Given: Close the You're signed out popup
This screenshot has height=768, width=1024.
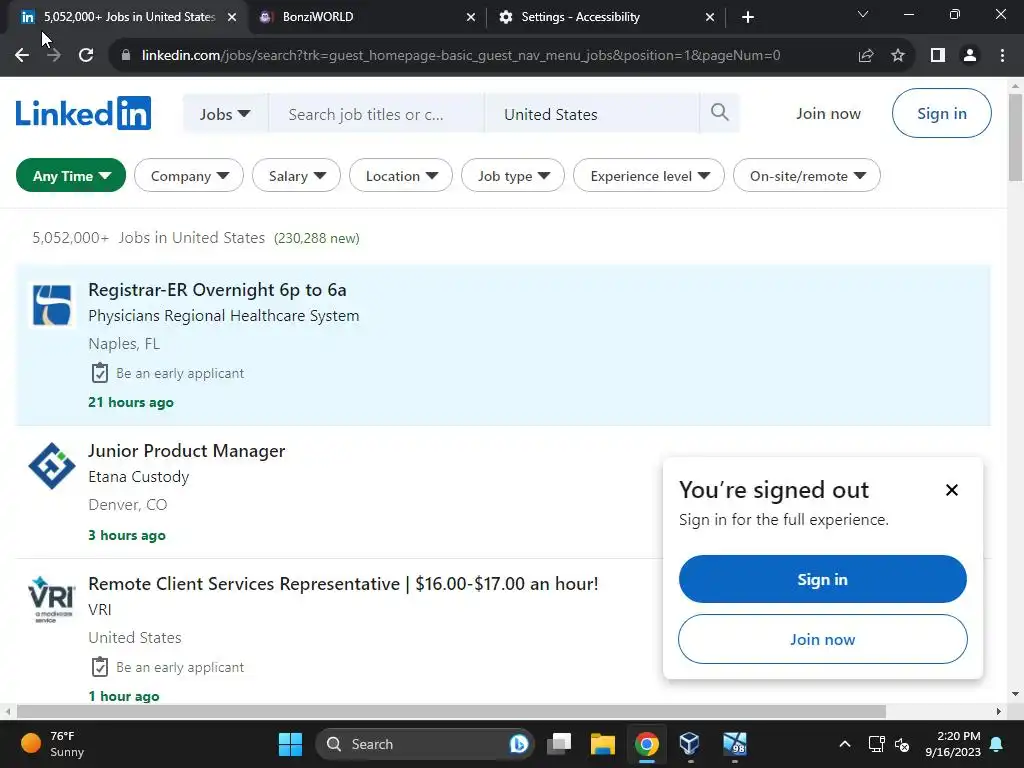Looking at the screenshot, I should (952, 490).
